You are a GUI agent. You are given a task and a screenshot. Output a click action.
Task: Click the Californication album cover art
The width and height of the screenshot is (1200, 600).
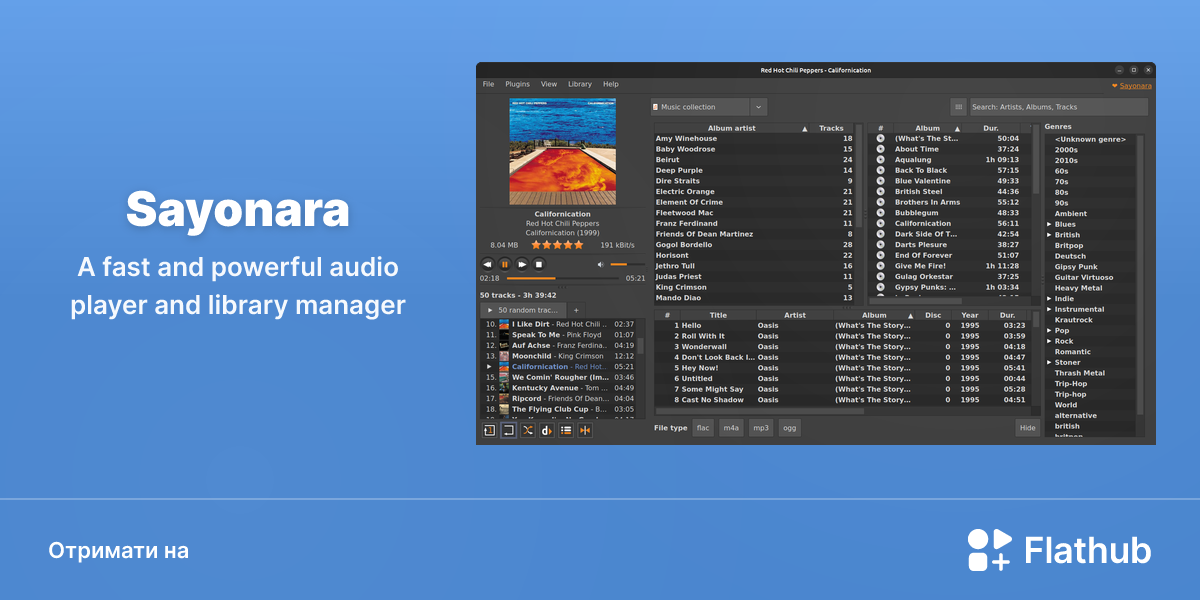(x=563, y=151)
